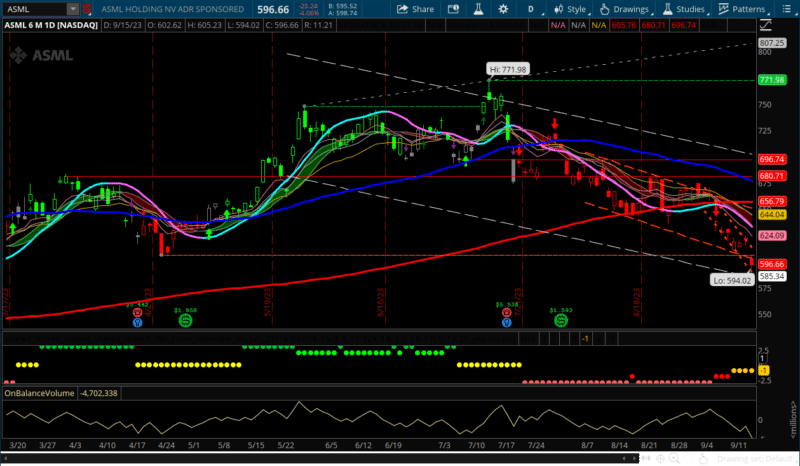Click the 624.09 price axis label
Image resolution: width=800 pixels, height=466 pixels.
[x=772, y=235]
